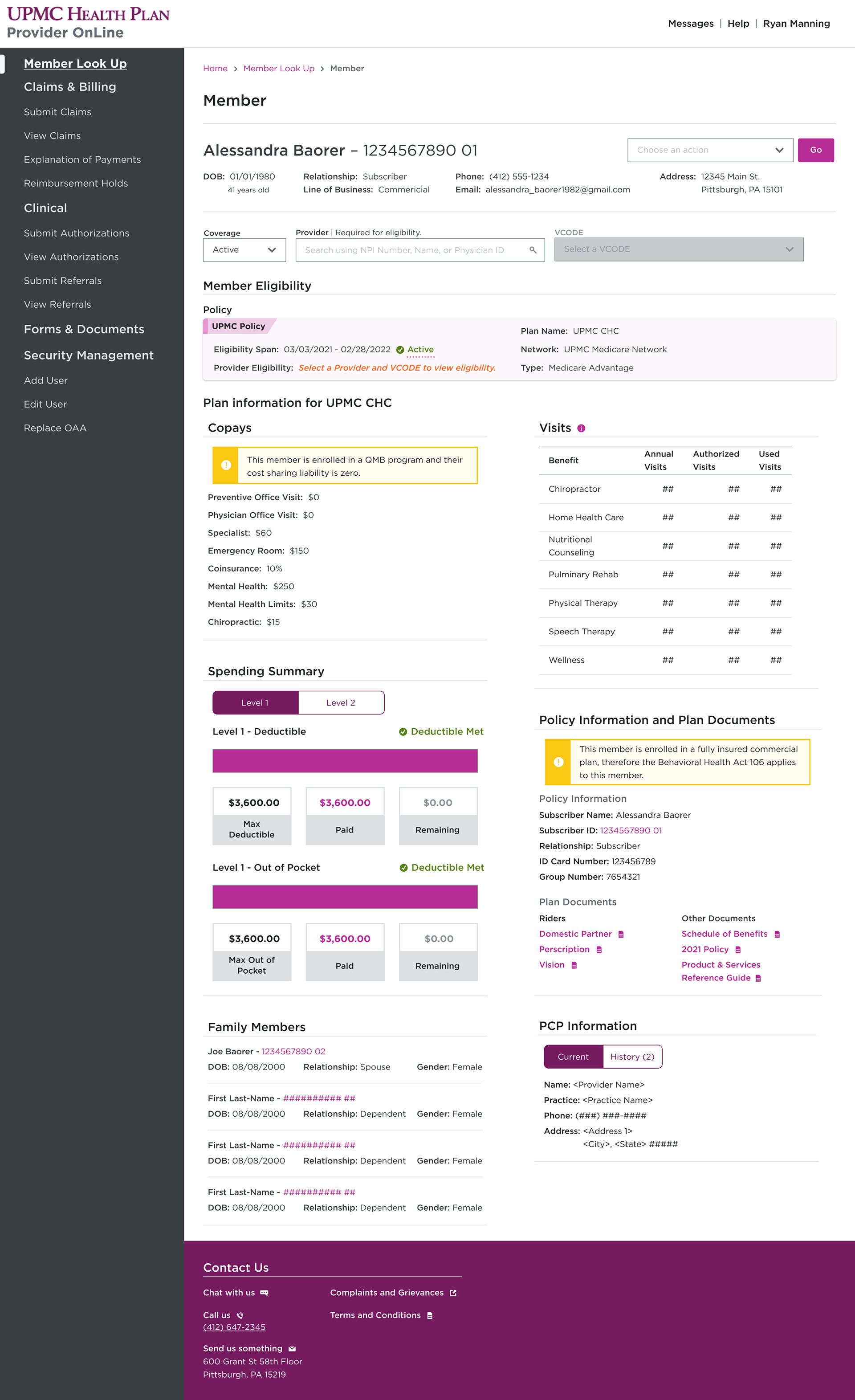The image size is (855, 1400).
Task: Open the Coverage dropdown showing Active
Action: tap(244, 249)
